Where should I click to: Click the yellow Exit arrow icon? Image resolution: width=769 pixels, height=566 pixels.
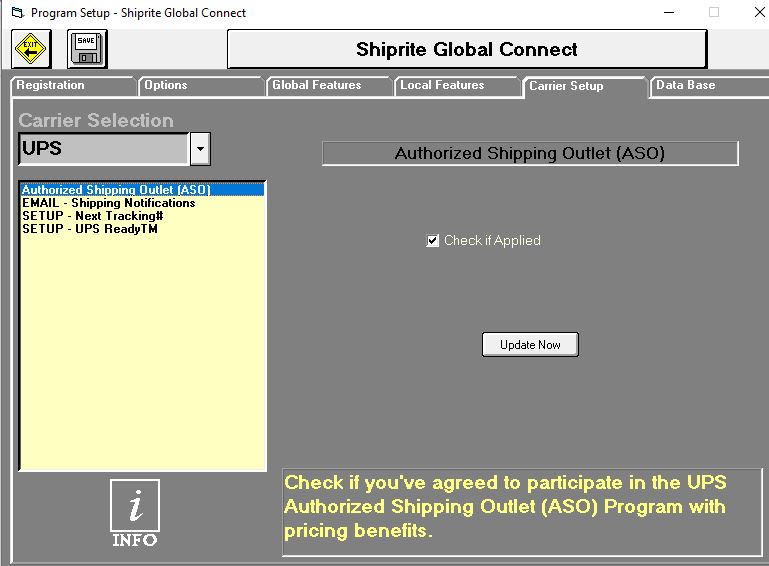click(31, 49)
